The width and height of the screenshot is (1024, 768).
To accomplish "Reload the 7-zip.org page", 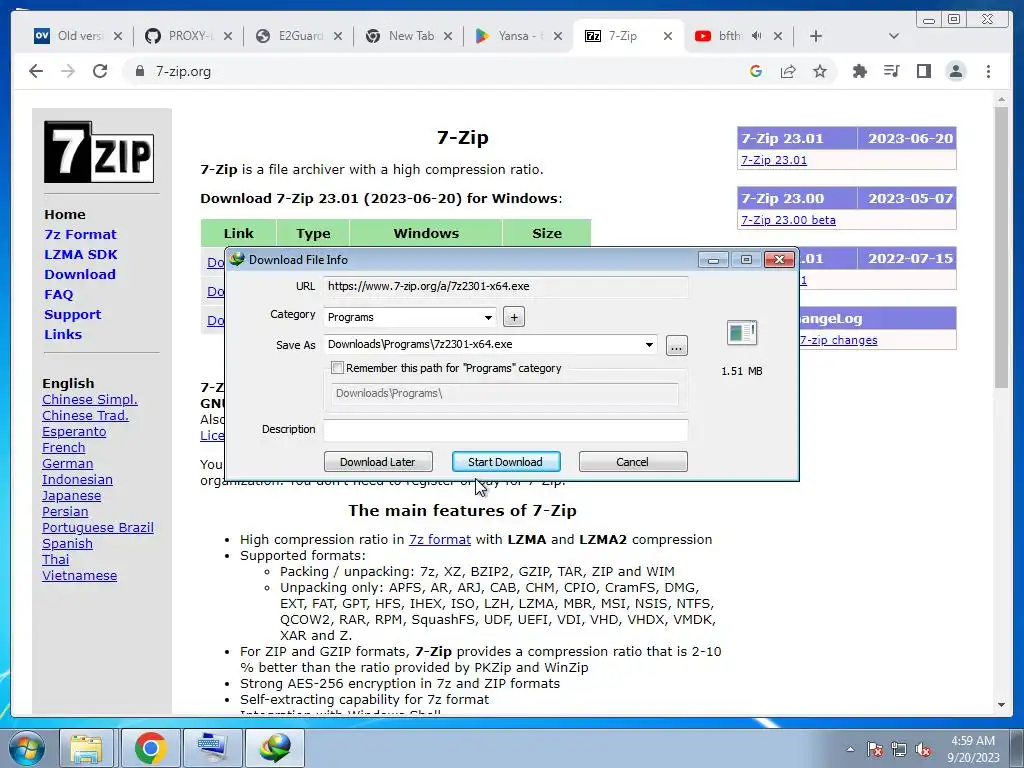I will pyautogui.click(x=100, y=71).
